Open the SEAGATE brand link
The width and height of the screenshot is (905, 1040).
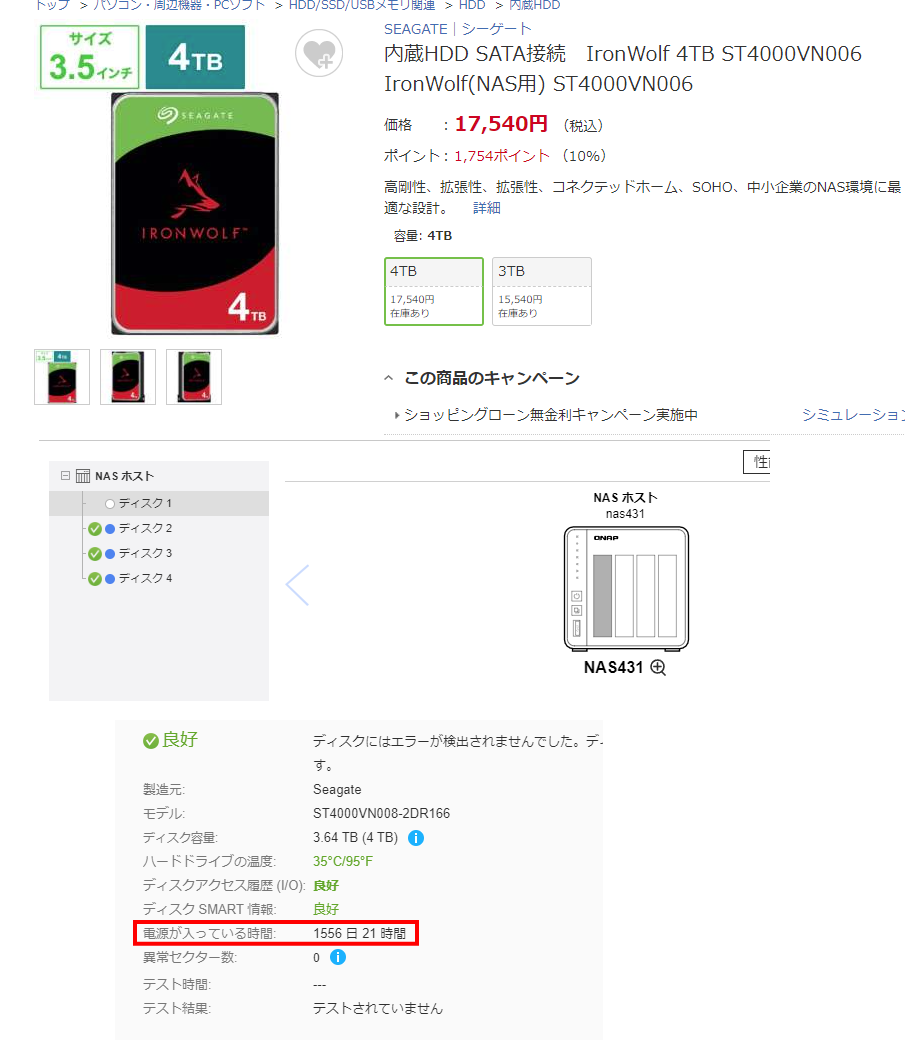[x=415, y=29]
